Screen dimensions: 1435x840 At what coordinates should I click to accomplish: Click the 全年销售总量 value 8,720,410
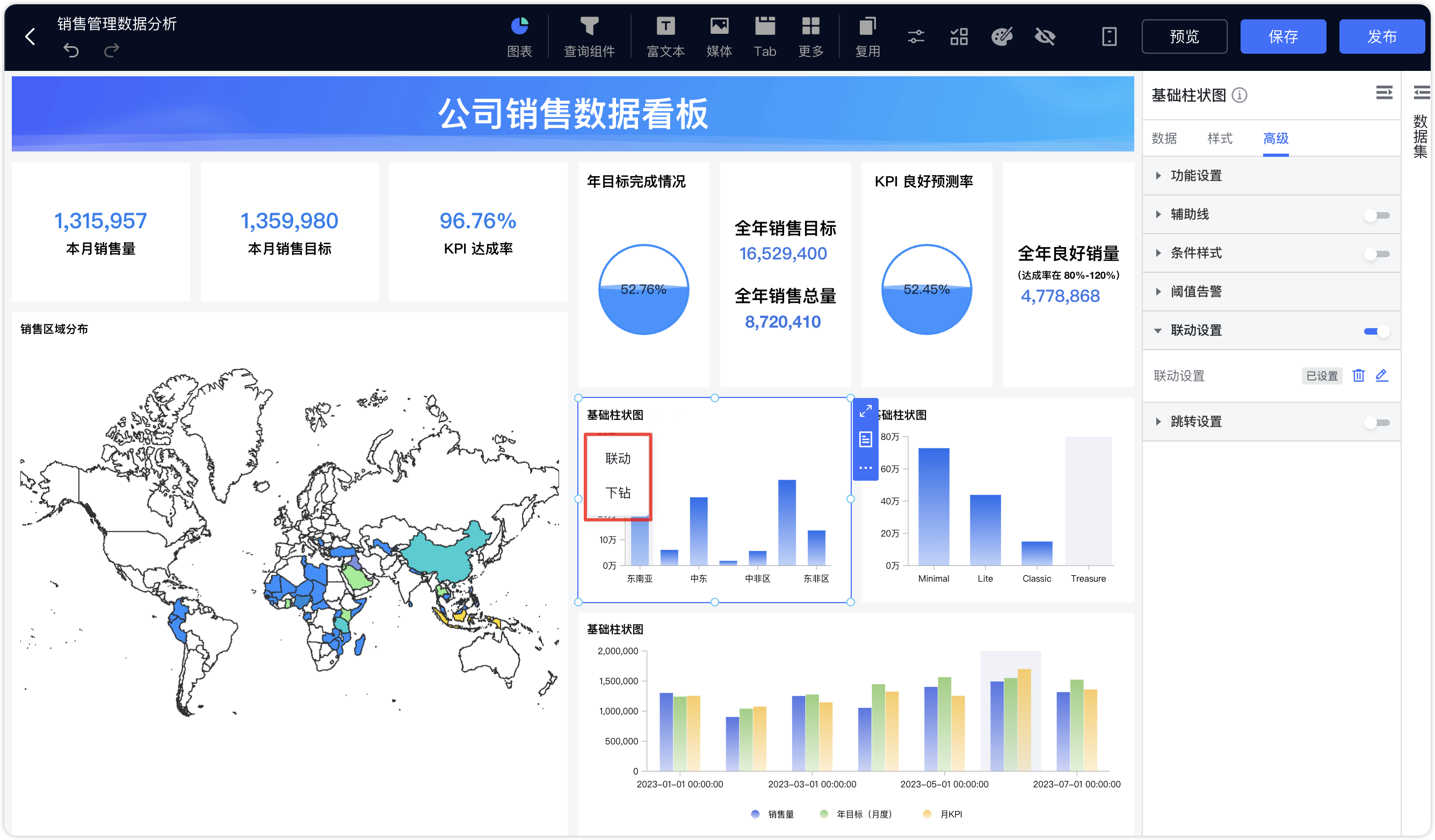click(783, 322)
